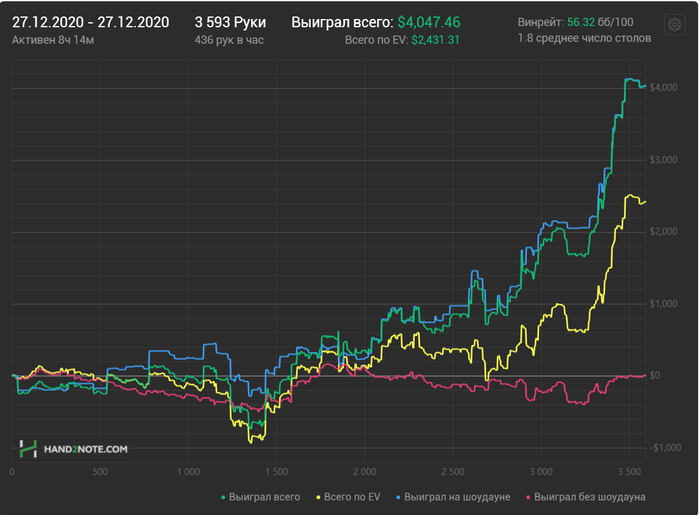Click the 'Выиграл всего:' header label
Viewport: 700px width, 515px height.
coord(342,22)
